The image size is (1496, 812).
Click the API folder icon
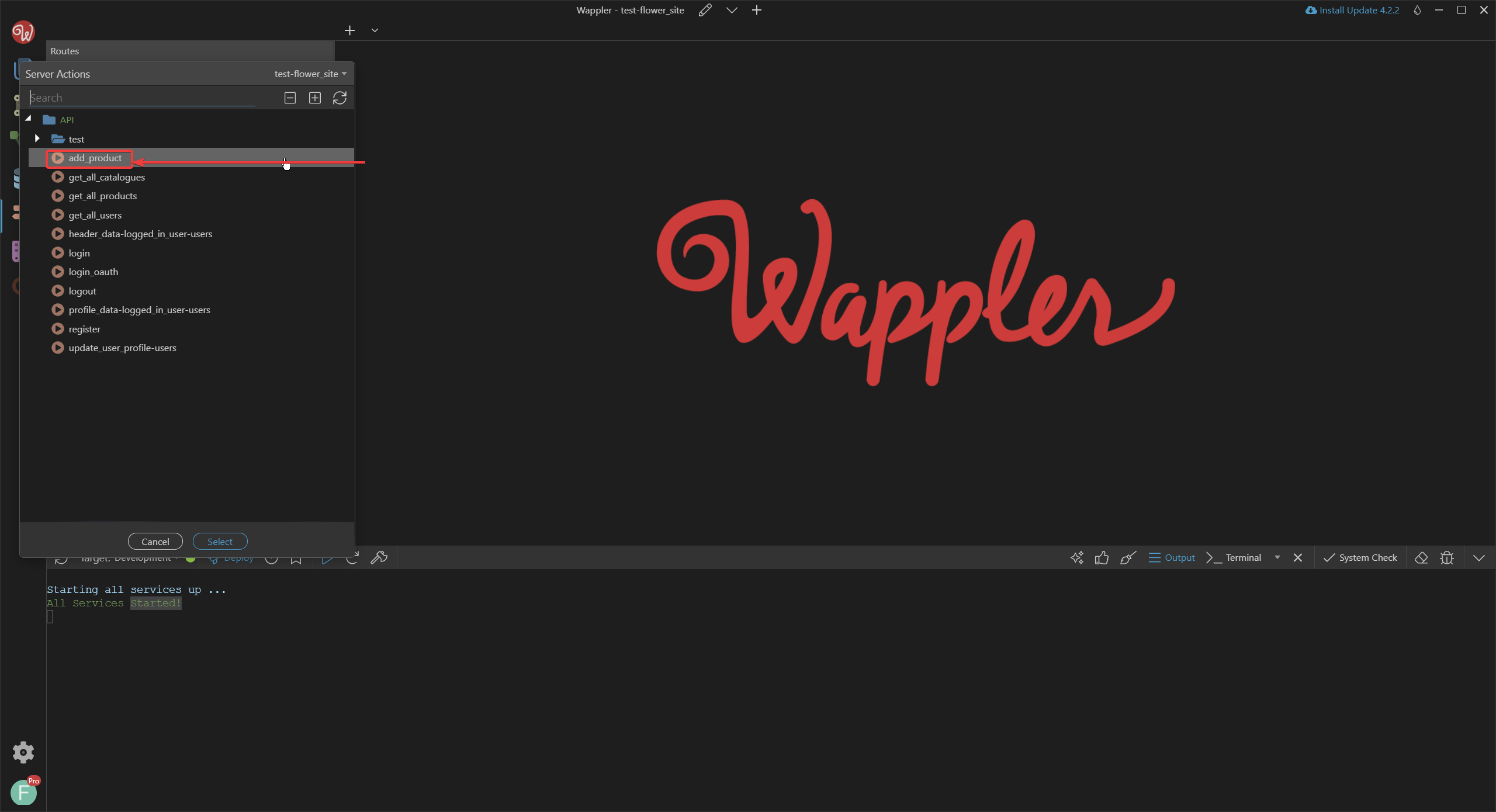(x=49, y=120)
